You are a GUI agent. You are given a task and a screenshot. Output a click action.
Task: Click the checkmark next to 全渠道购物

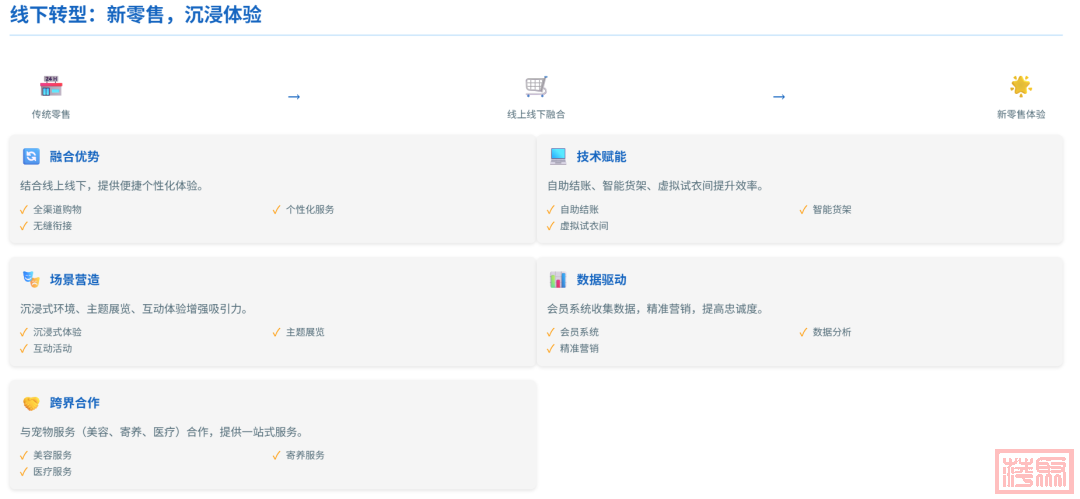[24, 210]
